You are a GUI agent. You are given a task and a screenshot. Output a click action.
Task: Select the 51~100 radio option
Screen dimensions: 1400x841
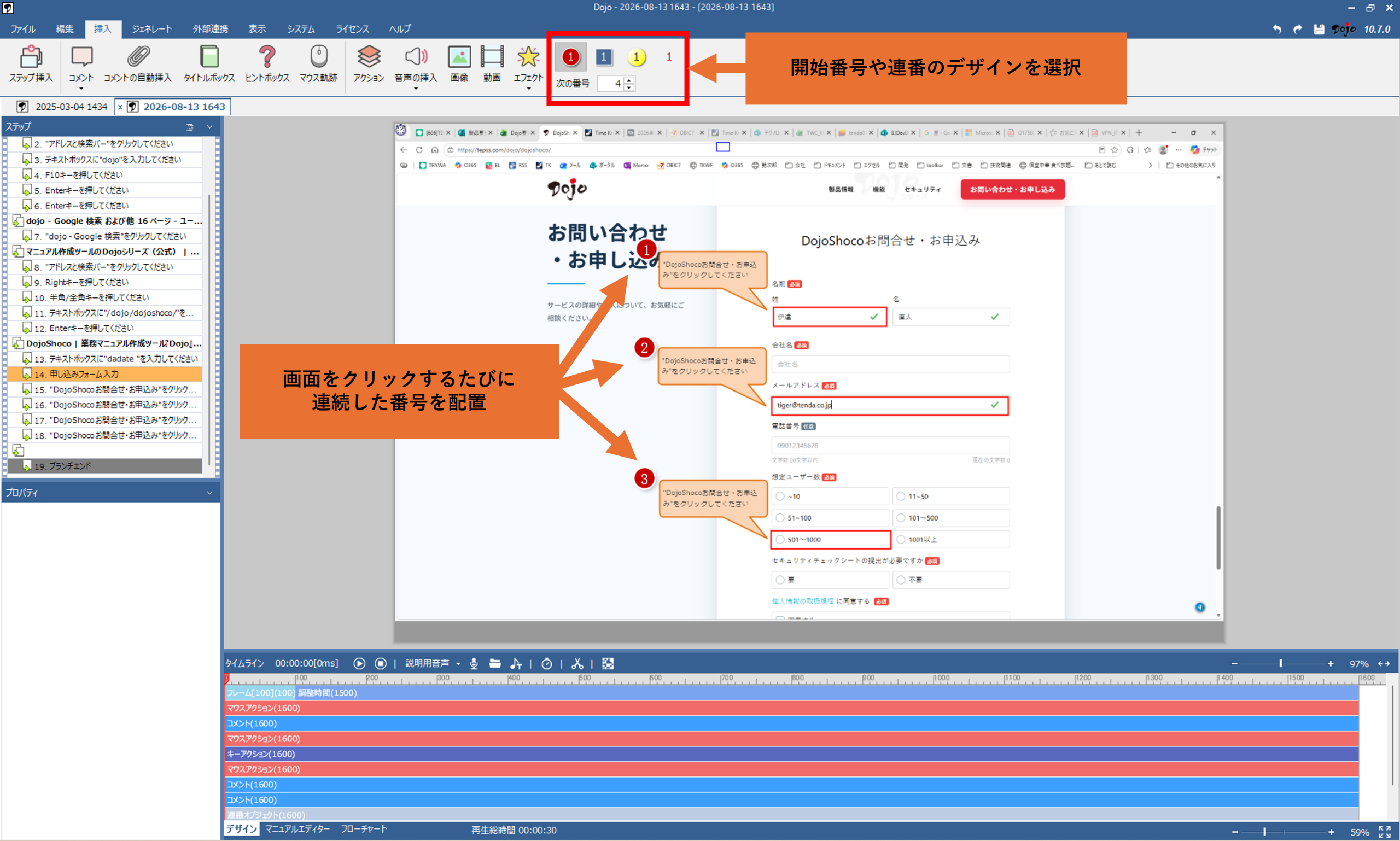tap(780, 518)
